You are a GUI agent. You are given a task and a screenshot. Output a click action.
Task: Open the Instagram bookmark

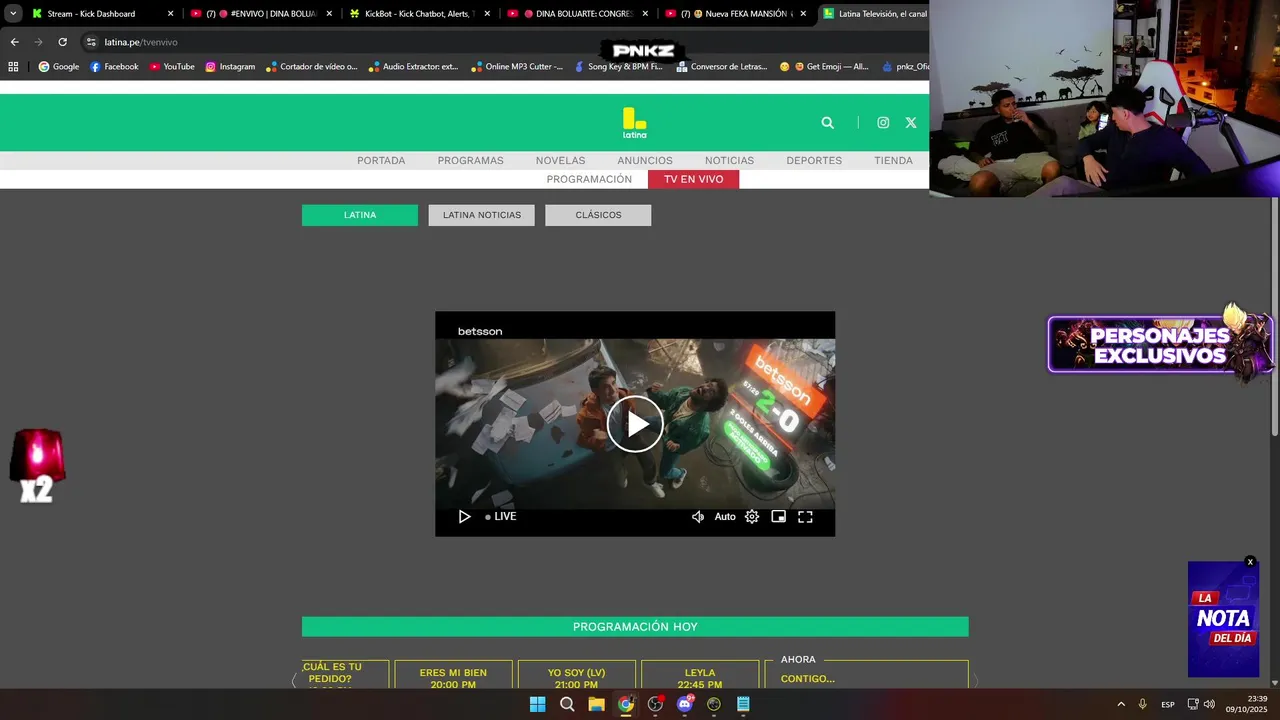pos(230,67)
